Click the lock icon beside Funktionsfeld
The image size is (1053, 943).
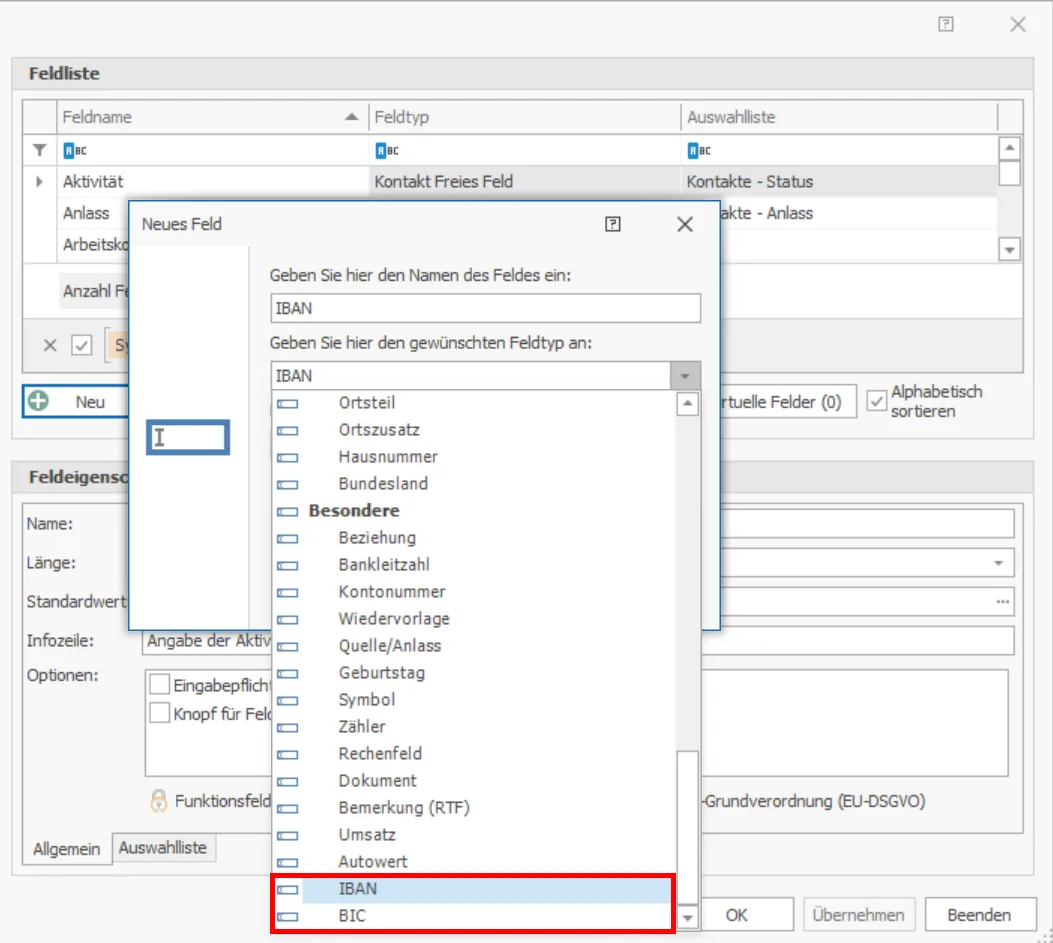click(x=158, y=801)
